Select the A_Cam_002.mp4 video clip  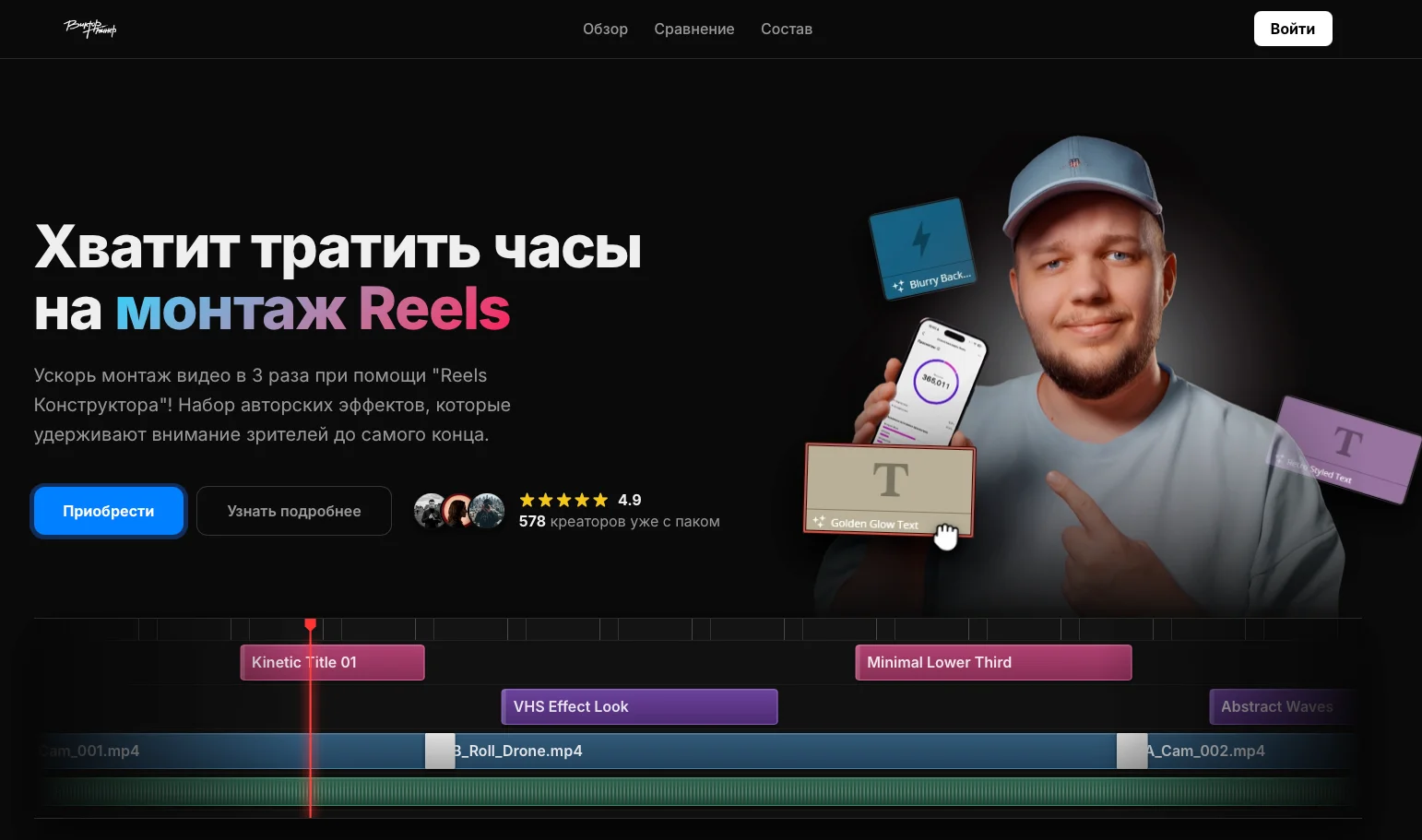(x=1252, y=751)
